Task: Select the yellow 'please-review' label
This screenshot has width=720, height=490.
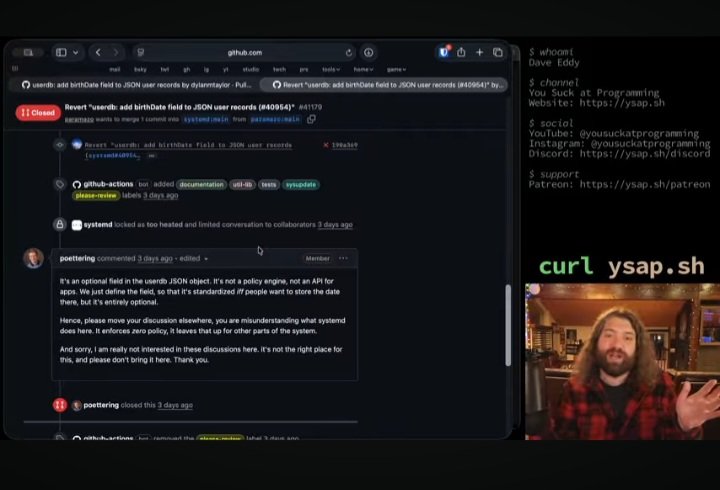Action: click(96, 196)
